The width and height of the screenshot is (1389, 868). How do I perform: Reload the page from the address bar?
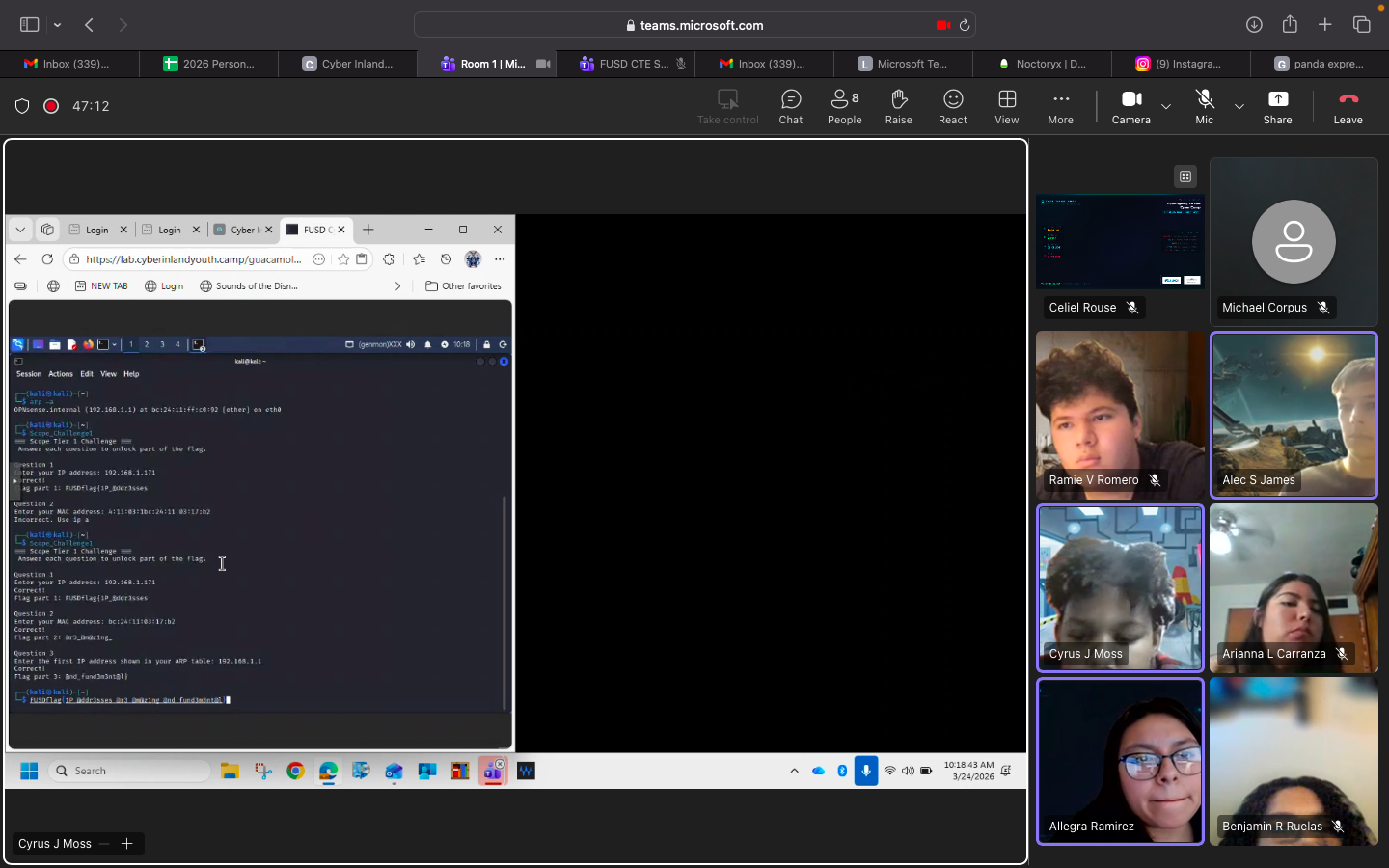[x=964, y=25]
